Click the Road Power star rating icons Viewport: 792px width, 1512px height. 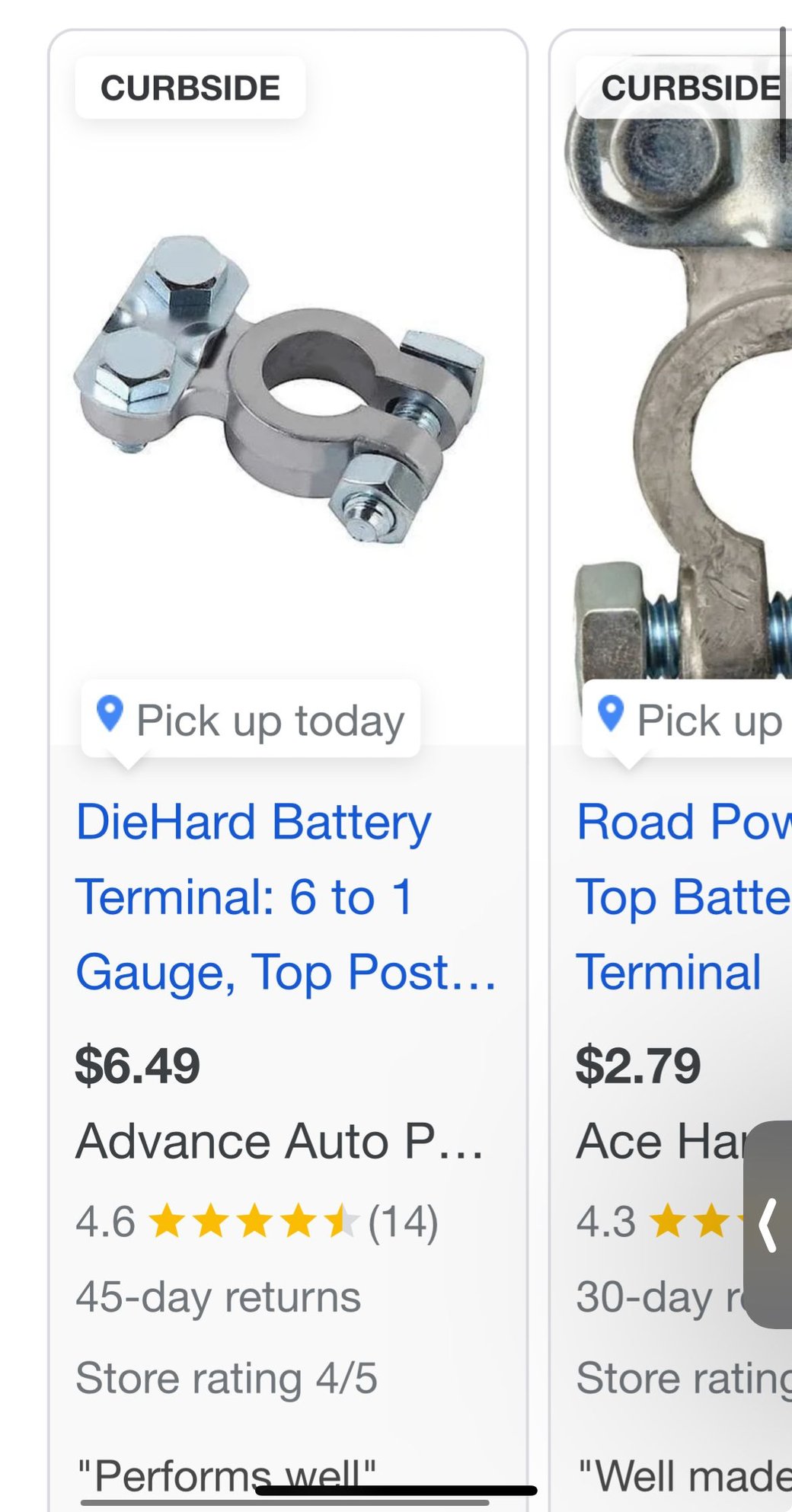pos(698,1222)
